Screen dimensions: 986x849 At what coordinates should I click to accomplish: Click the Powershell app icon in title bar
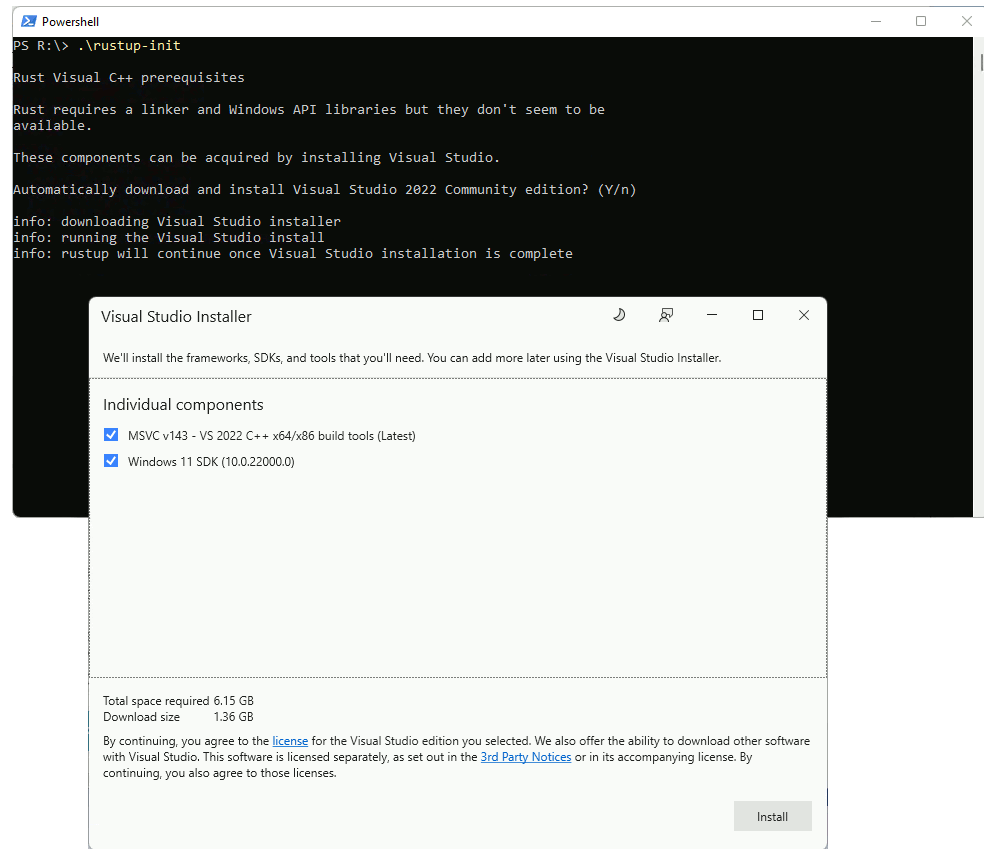click(28, 21)
